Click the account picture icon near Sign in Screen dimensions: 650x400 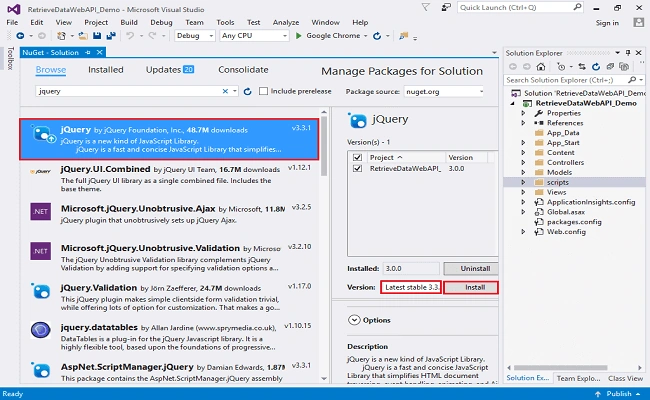[x=639, y=22]
